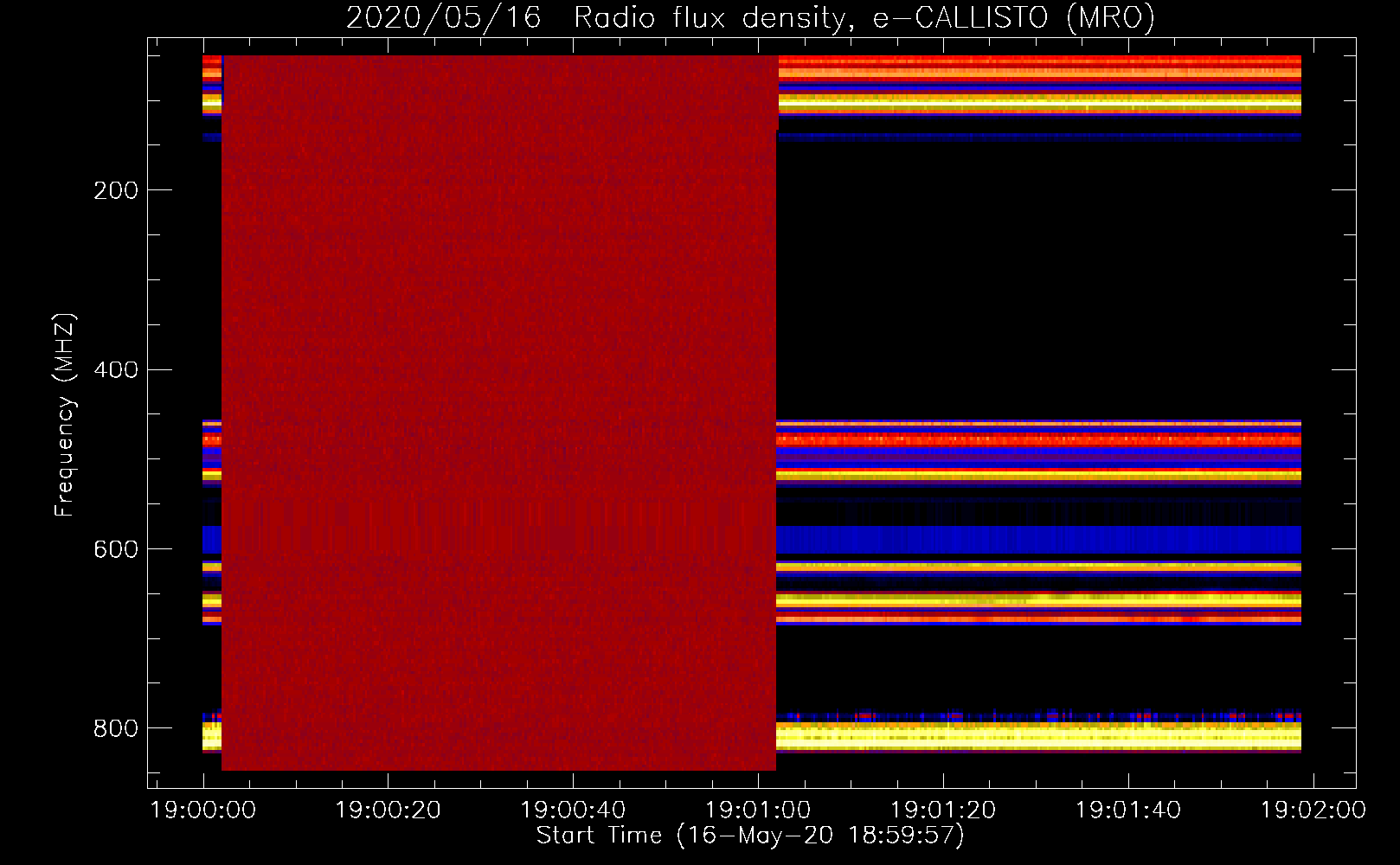This screenshot has width=1400, height=865.
Task: Click the '19:01:20' time tick label
Action: [x=943, y=811]
